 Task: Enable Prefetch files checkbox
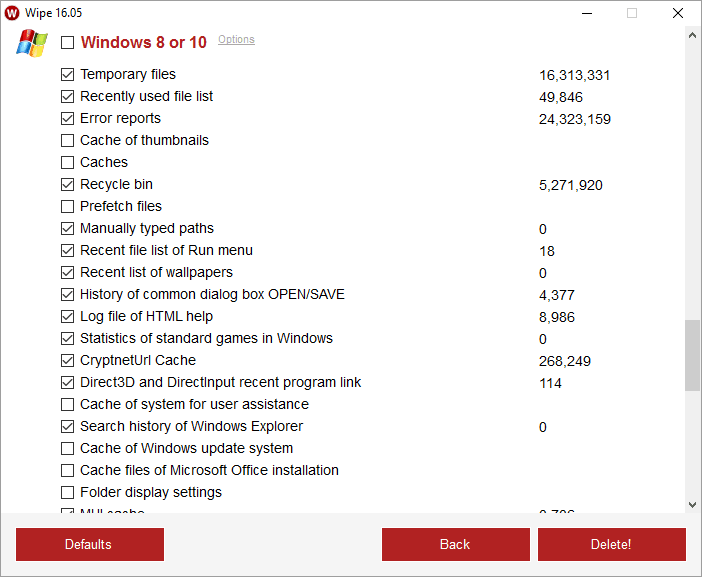click(67, 206)
